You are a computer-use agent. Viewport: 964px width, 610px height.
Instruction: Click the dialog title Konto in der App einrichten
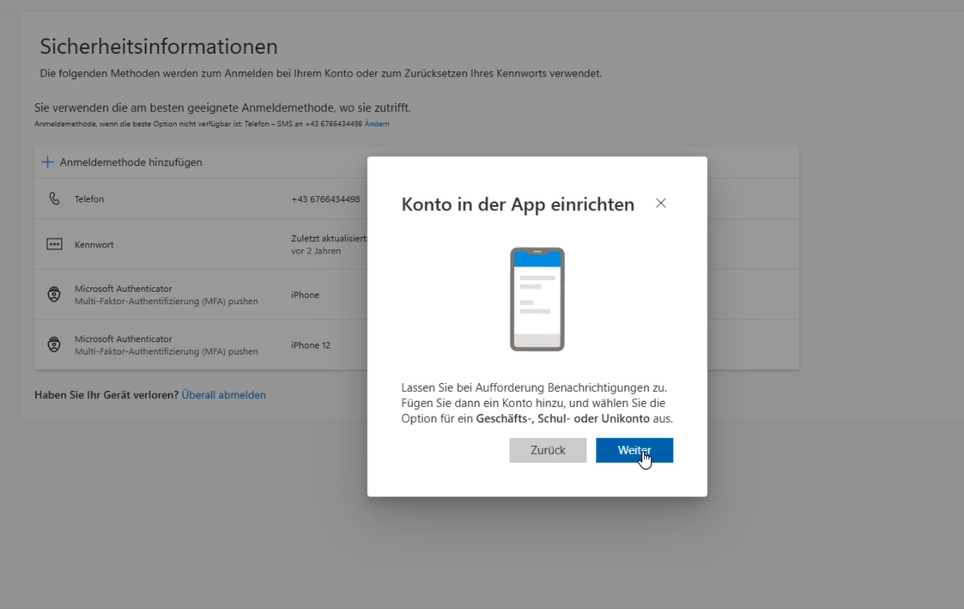[x=517, y=204]
